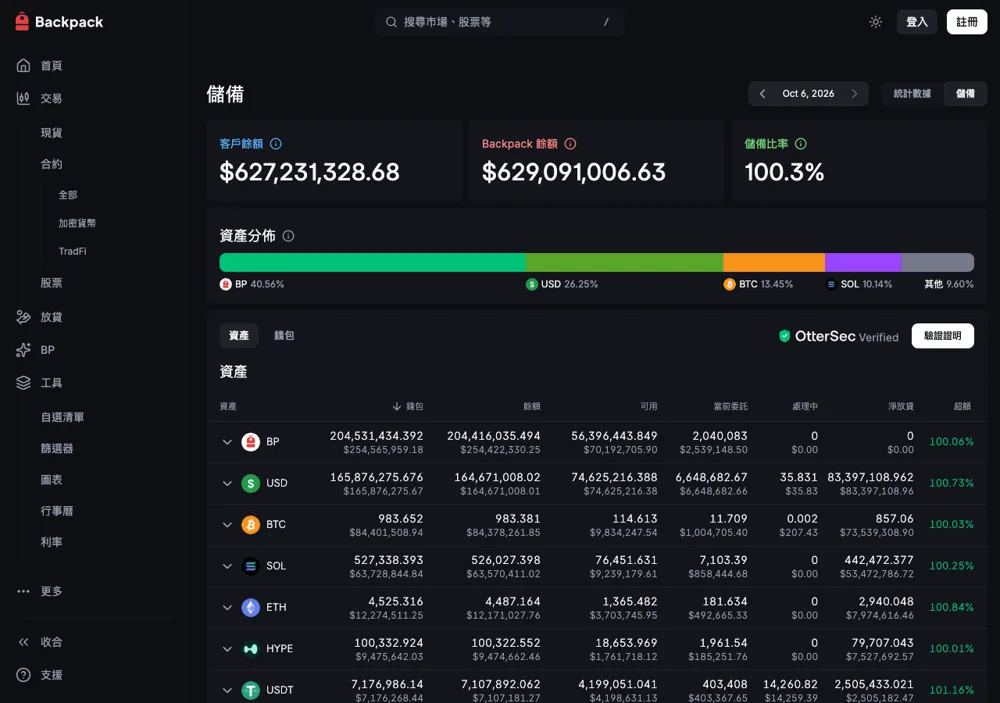Go to next date after Oct 6, 2026
1000x703 pixels.
click(855, 94)
